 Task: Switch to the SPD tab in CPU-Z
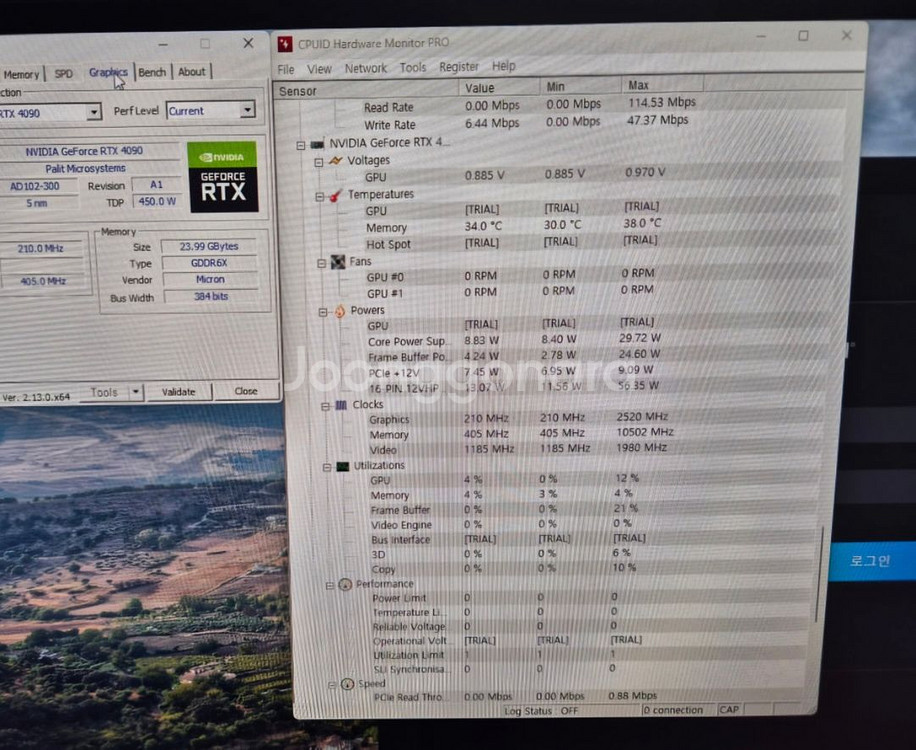(x=64, y=74)
